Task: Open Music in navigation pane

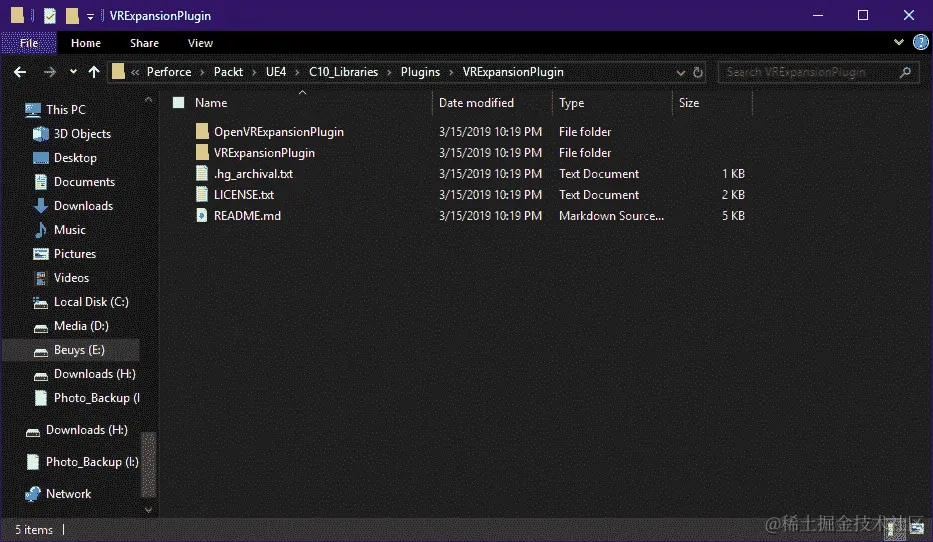Action: pos(70,230)
